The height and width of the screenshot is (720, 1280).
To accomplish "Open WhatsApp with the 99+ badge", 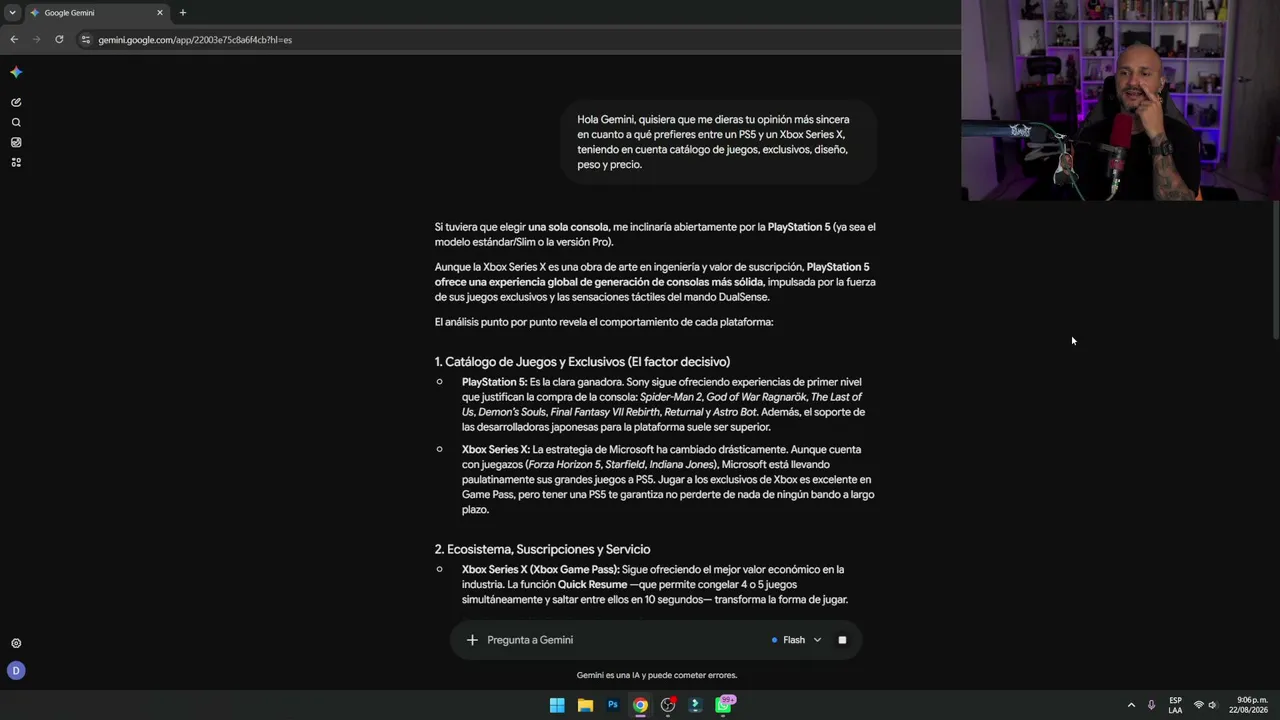I will (x=724, y=705).
